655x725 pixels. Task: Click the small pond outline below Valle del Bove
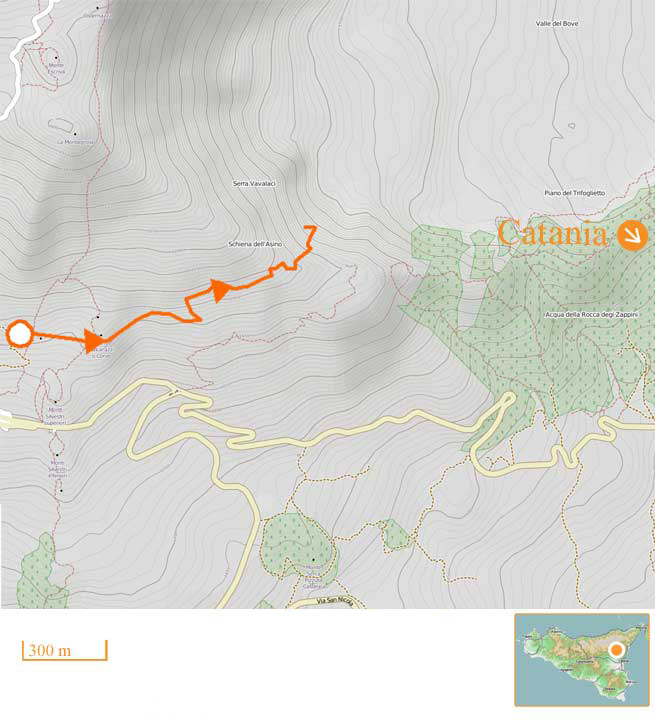(572, 125)
